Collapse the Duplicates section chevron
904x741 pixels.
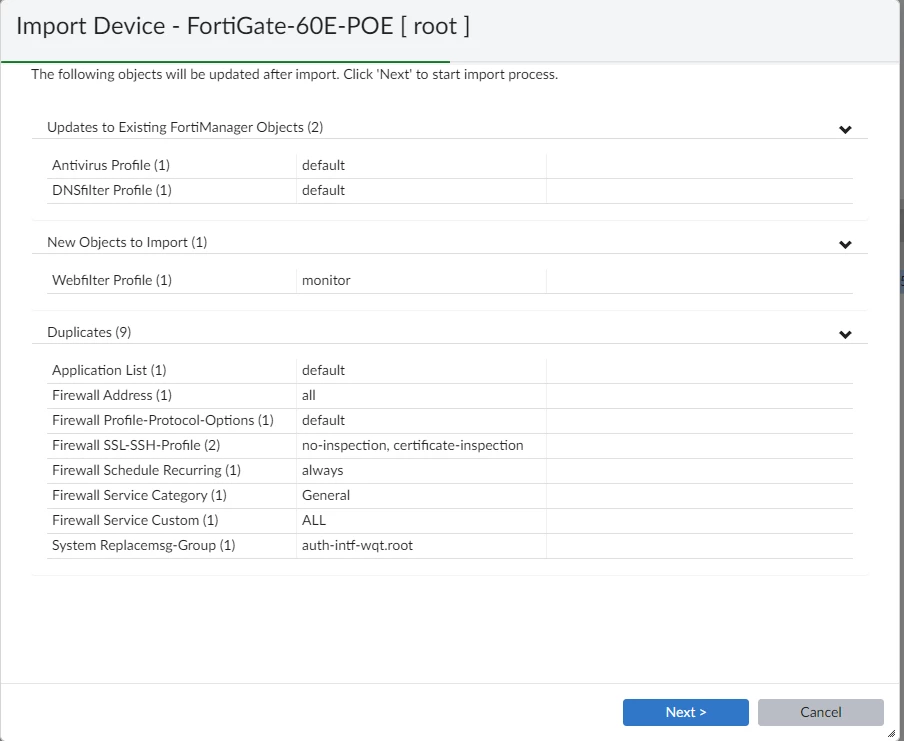click(x=845, y=334)
